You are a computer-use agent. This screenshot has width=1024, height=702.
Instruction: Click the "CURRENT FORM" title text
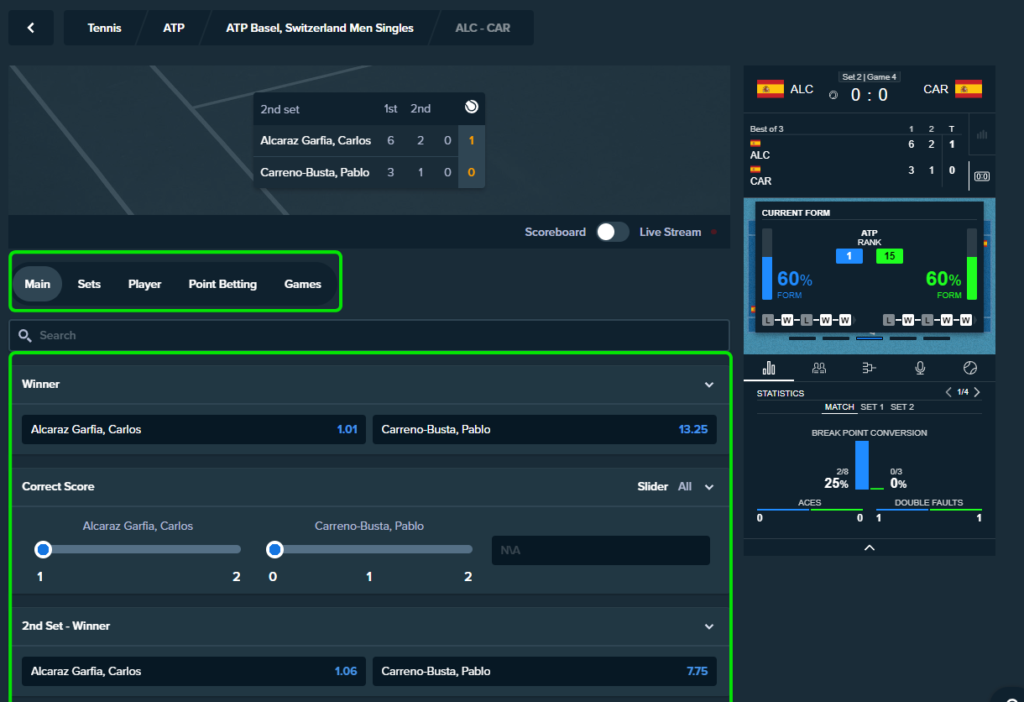[795, 213]
